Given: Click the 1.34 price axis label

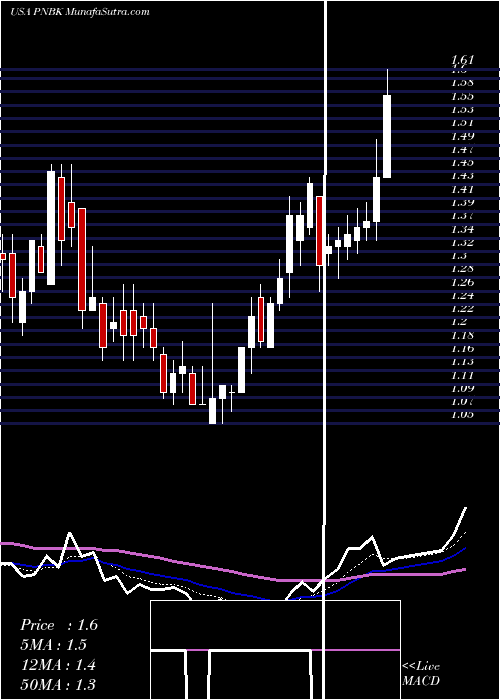Looking at the screenshot, I should click(x=462, y=229).
